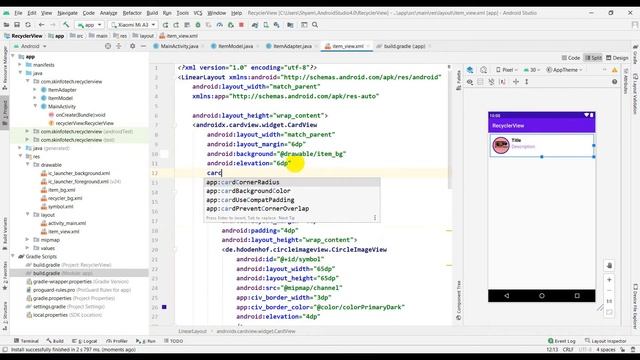
Task: Open the Terminal tool window
Action: tap(26, 341)
